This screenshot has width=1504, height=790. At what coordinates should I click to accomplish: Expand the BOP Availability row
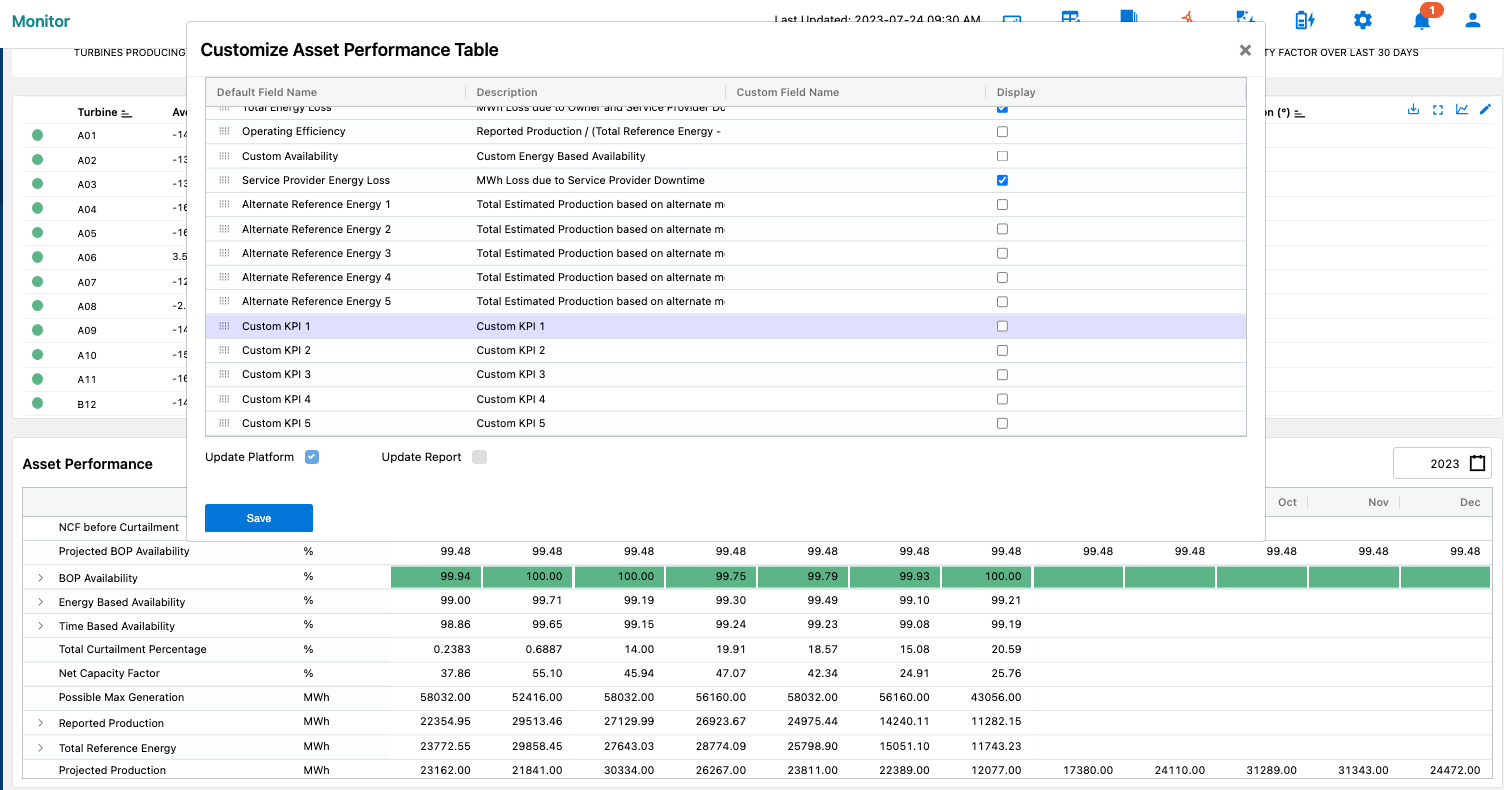41,578
